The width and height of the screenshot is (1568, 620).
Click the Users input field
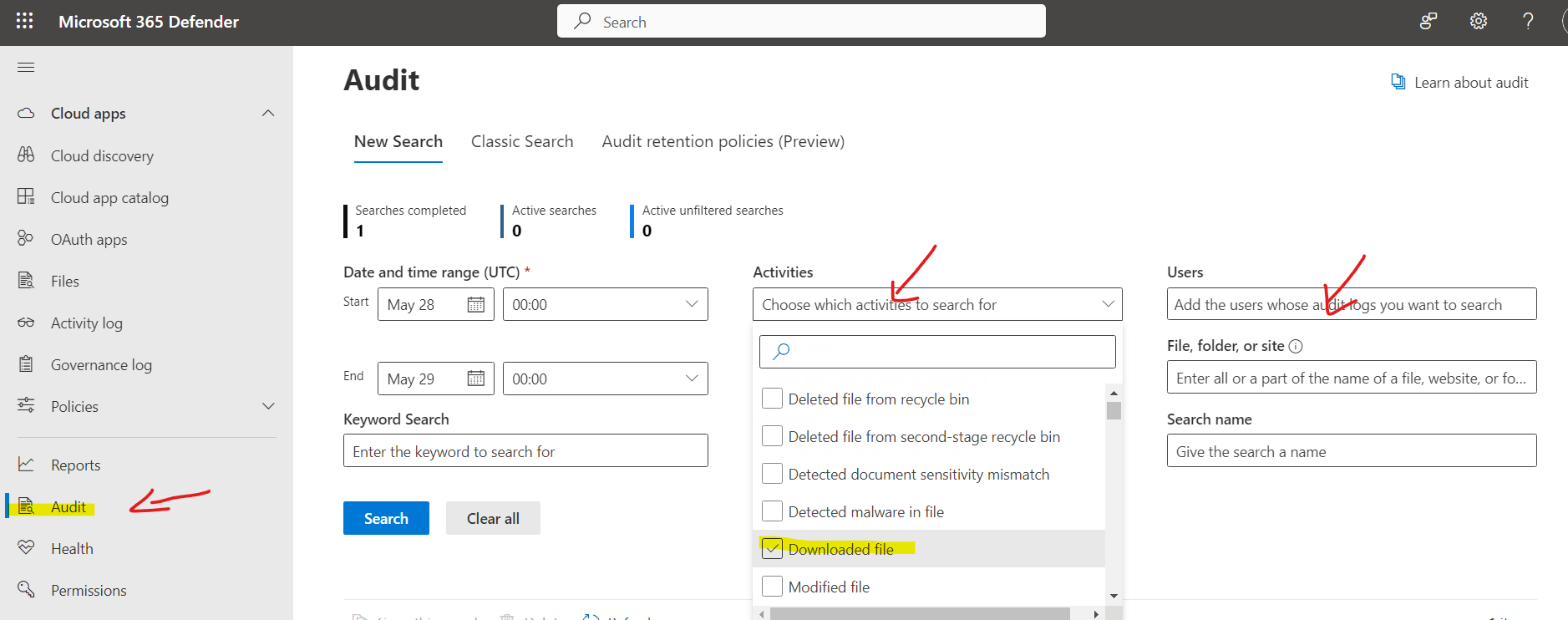pos(1352,304)
